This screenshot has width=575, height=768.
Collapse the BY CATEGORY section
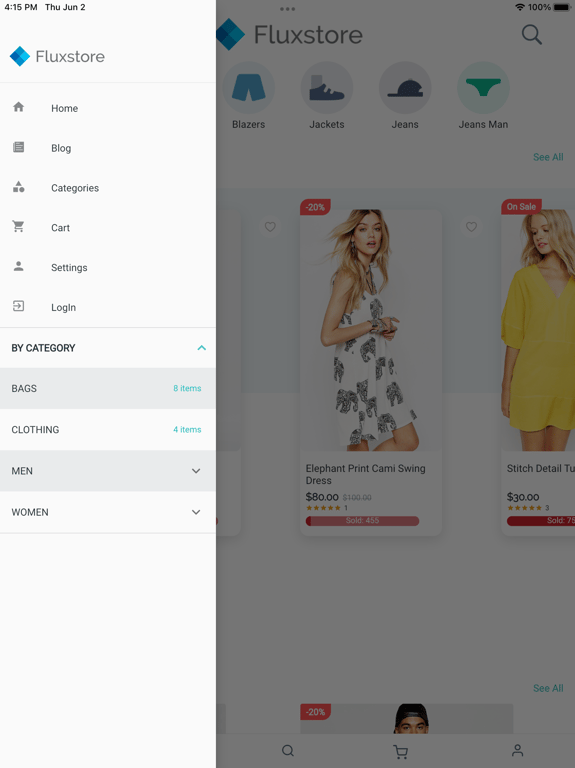coord(201,348)
